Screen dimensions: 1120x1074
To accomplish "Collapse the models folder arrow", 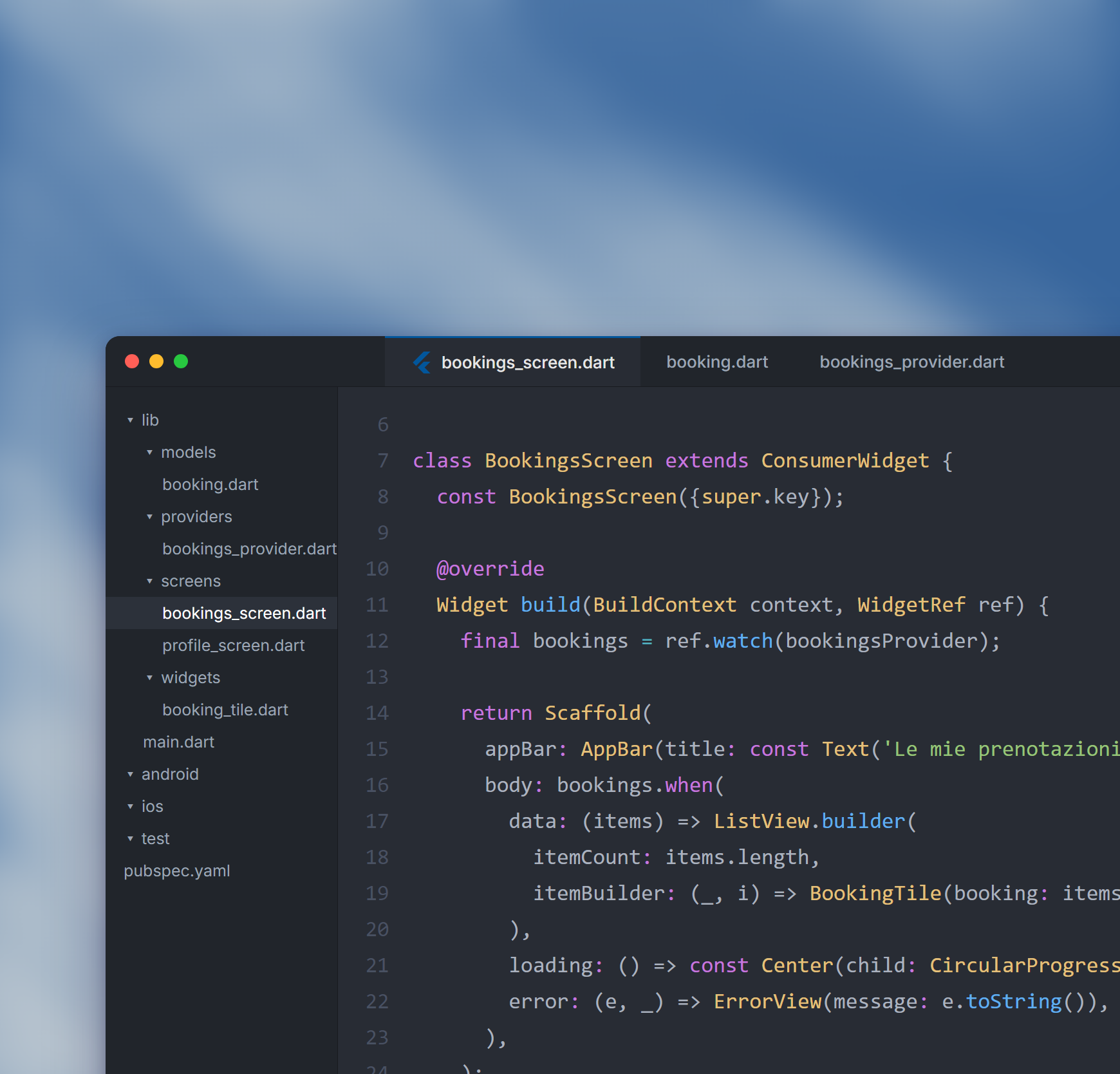I will click(x=149, y=453).
